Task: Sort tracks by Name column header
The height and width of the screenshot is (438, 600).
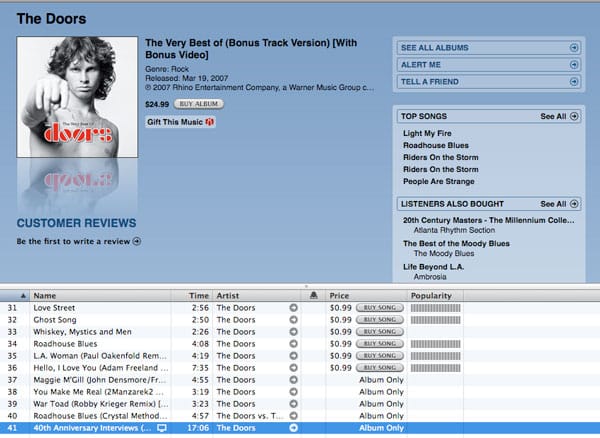Action: 100,296
